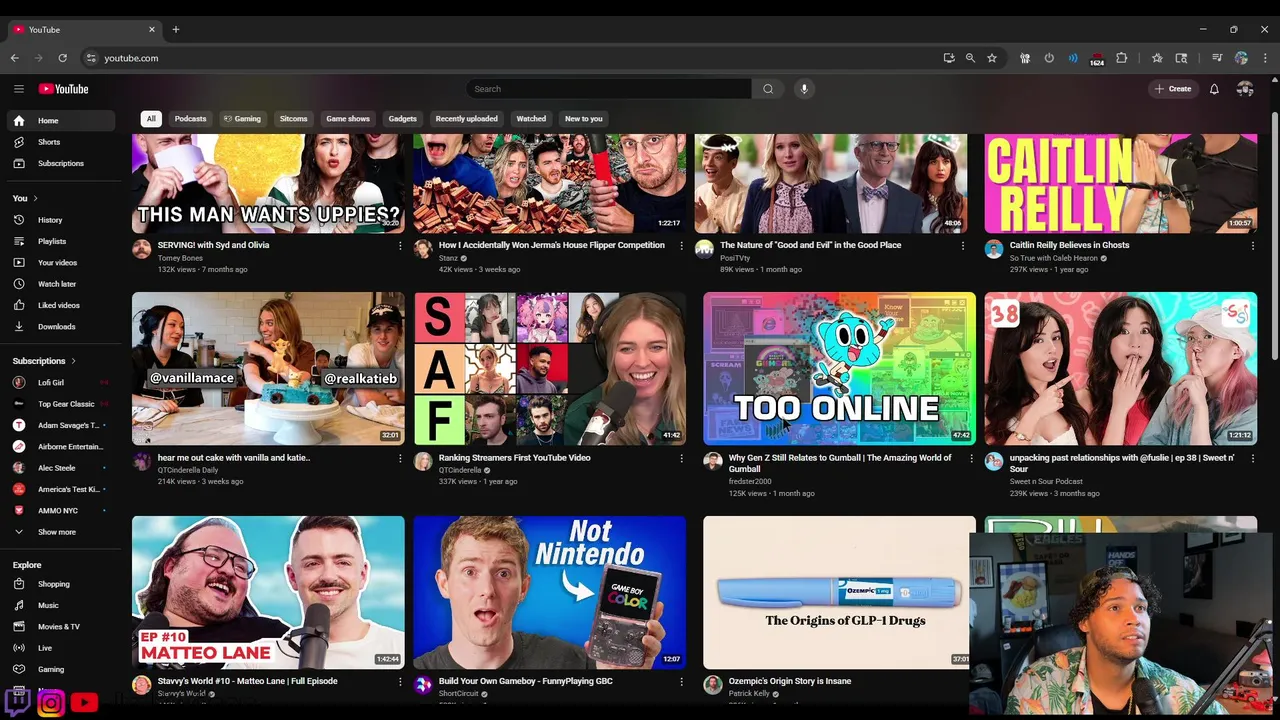Image resolution: width=1280 pixels, height=720 pixels.
Task: Click the YouTube search input field
Action: tap(608, 89)
